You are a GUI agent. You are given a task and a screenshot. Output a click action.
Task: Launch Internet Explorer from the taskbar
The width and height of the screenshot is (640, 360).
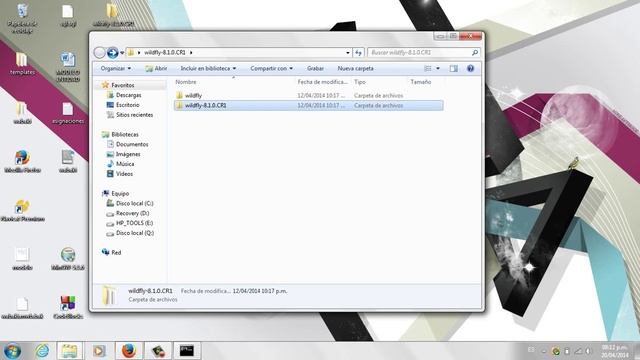click(x=42, y=351)
